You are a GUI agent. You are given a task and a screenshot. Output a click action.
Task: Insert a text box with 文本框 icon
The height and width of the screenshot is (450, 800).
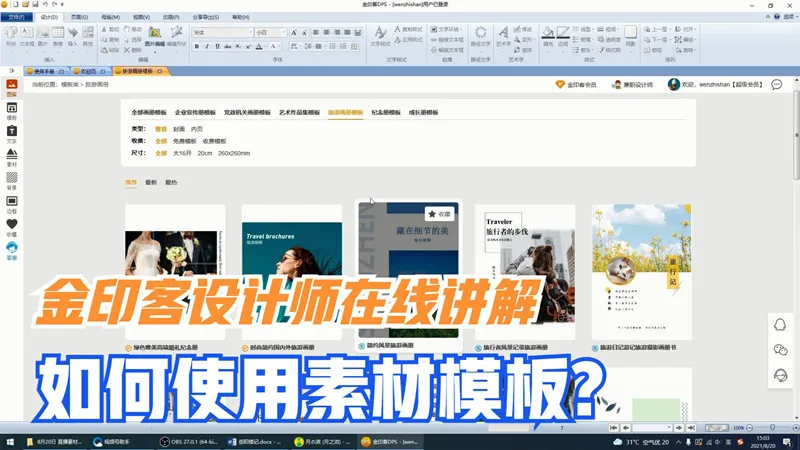click(x=27, y=36)
